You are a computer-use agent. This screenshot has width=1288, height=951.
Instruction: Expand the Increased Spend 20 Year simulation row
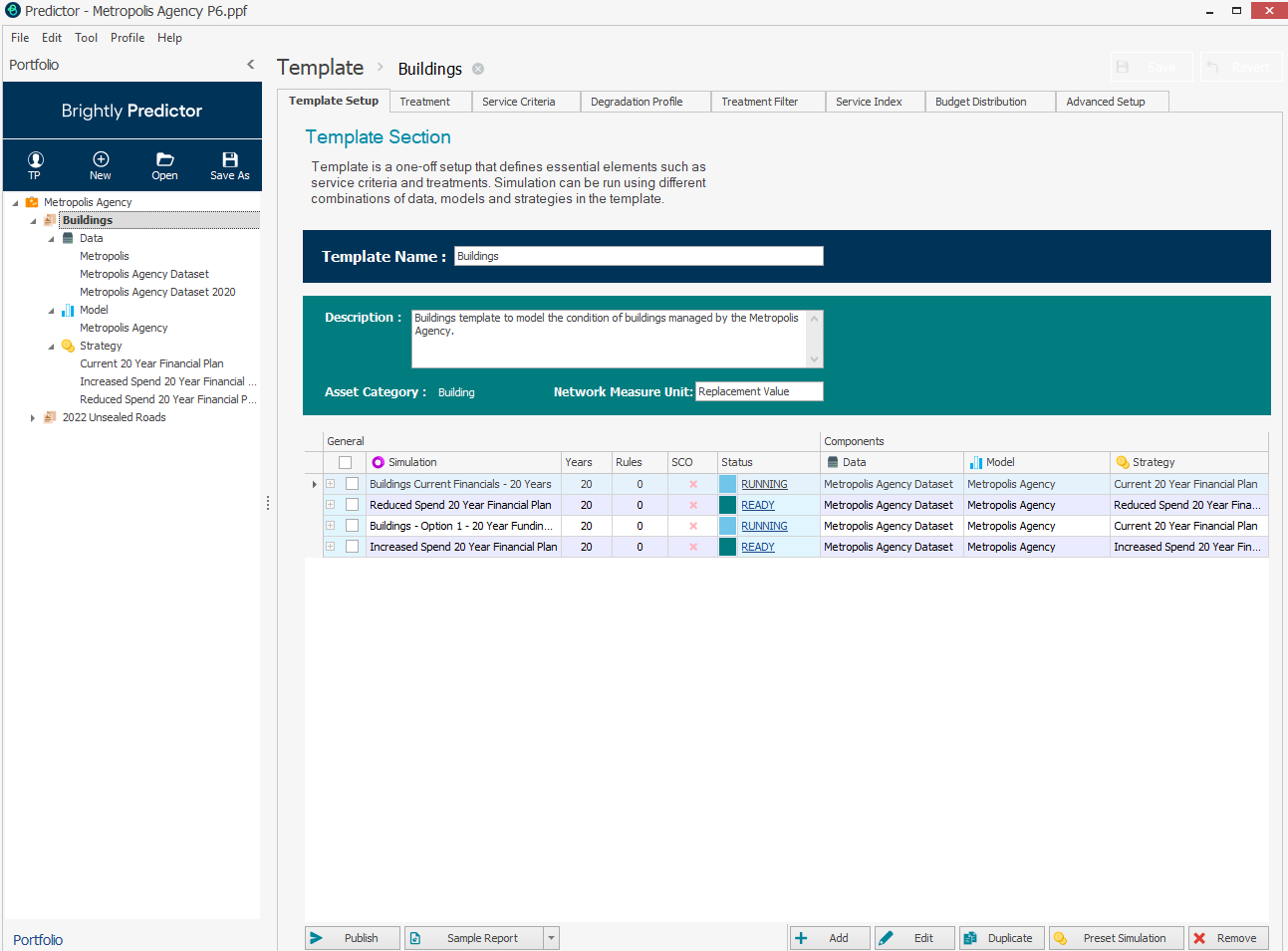tap(330, 547)
